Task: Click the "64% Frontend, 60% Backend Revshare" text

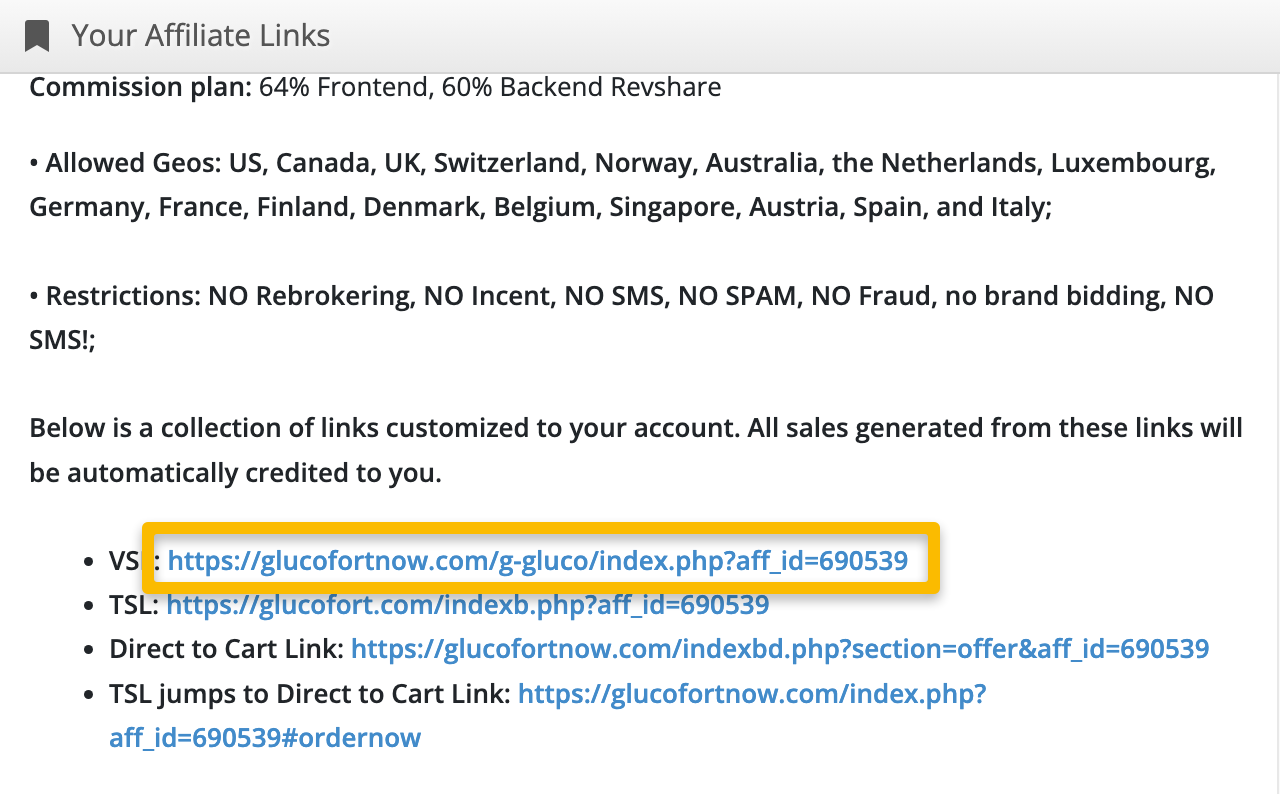Action: click(489, 88)
